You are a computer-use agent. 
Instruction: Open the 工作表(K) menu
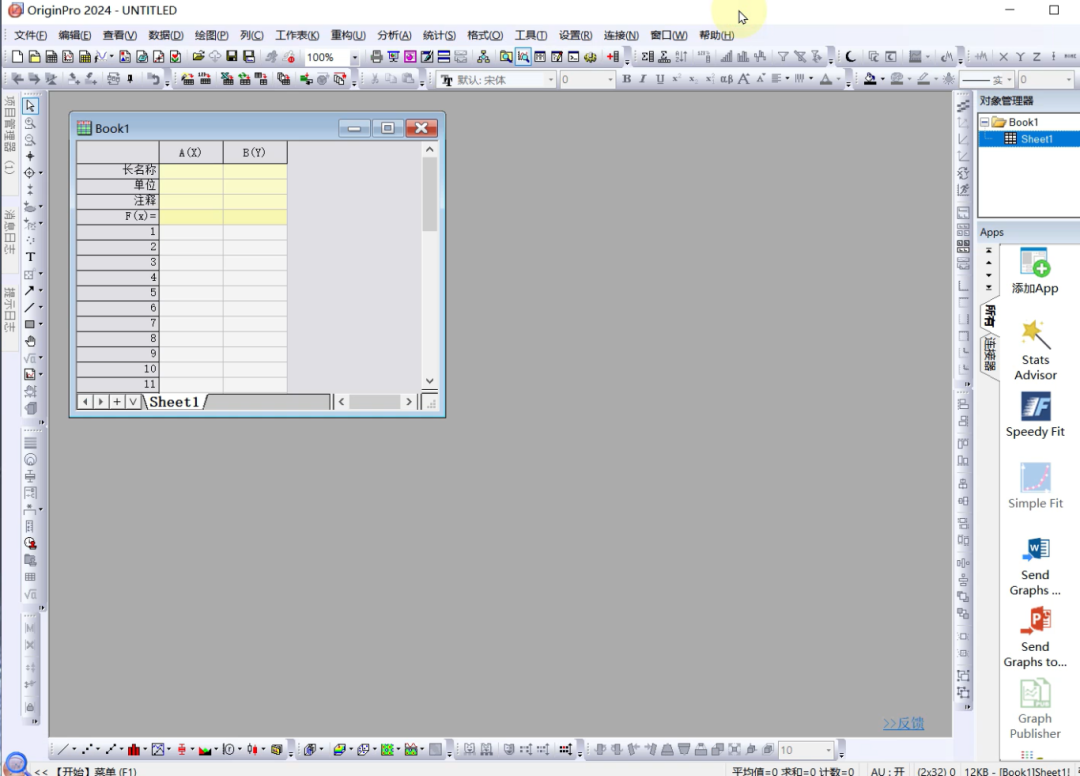(x=297, y=35)
